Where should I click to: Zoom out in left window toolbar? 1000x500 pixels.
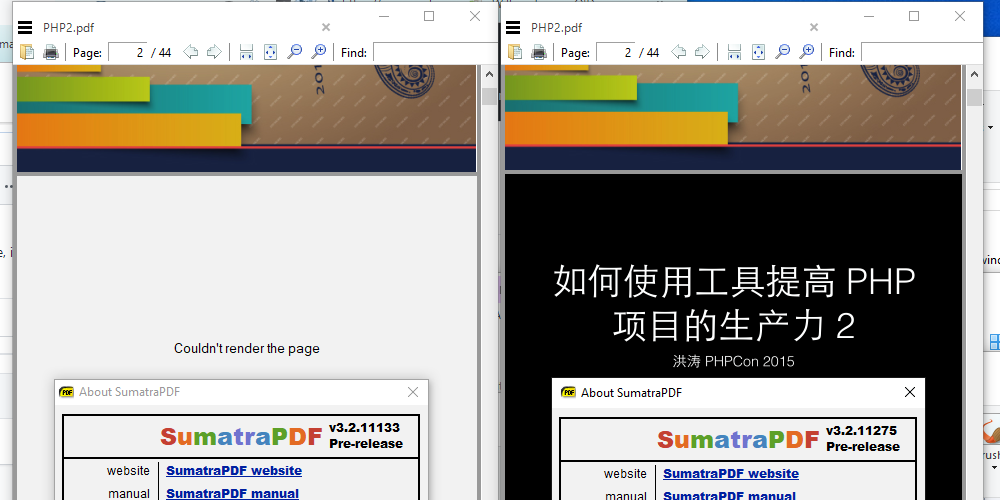(294, 52)
